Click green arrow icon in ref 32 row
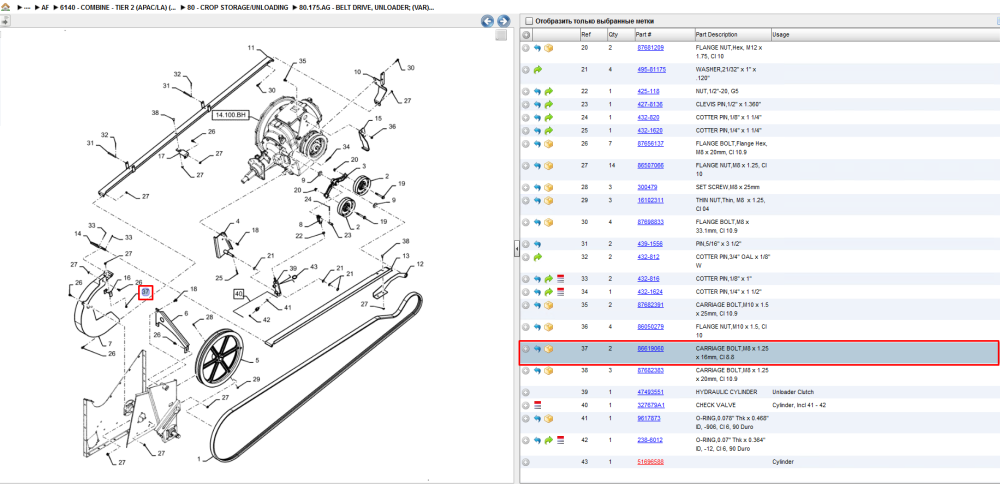 (538, 257)
